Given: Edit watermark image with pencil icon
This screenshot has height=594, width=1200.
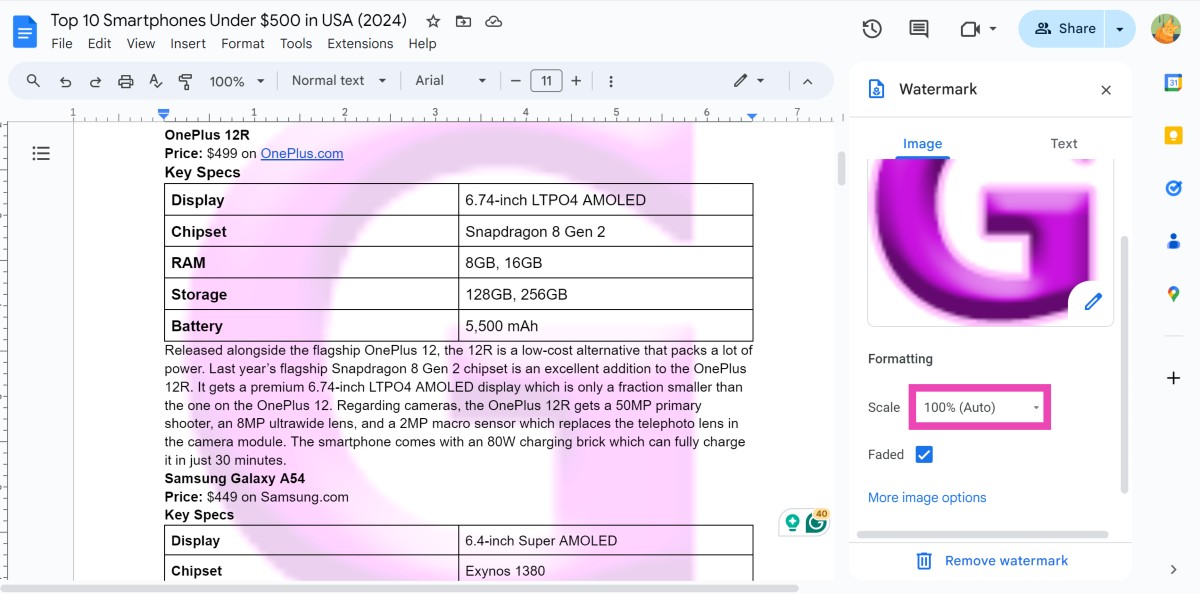Looking at the screenshot, I should [x=1092, y=301].
